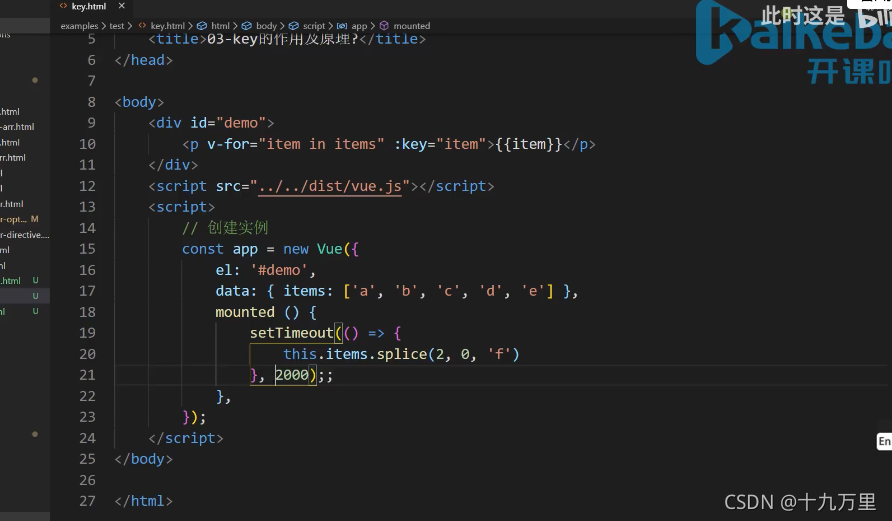Select line 27 via its line number
The image size is (892, 521).
coord(87,501)
